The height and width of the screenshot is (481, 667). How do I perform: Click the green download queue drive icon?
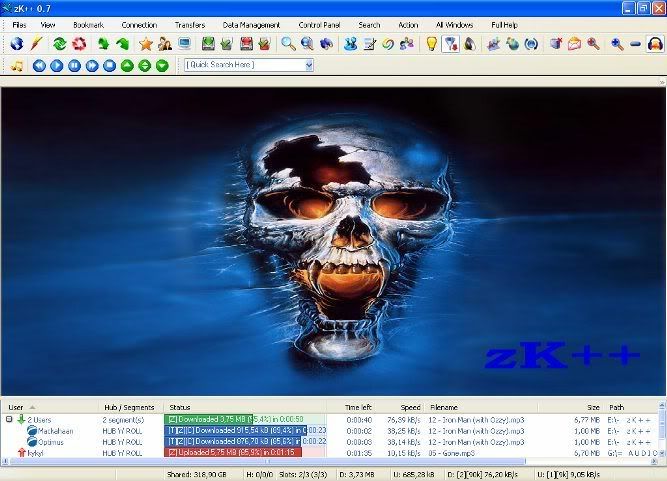[x=208, y=44]
